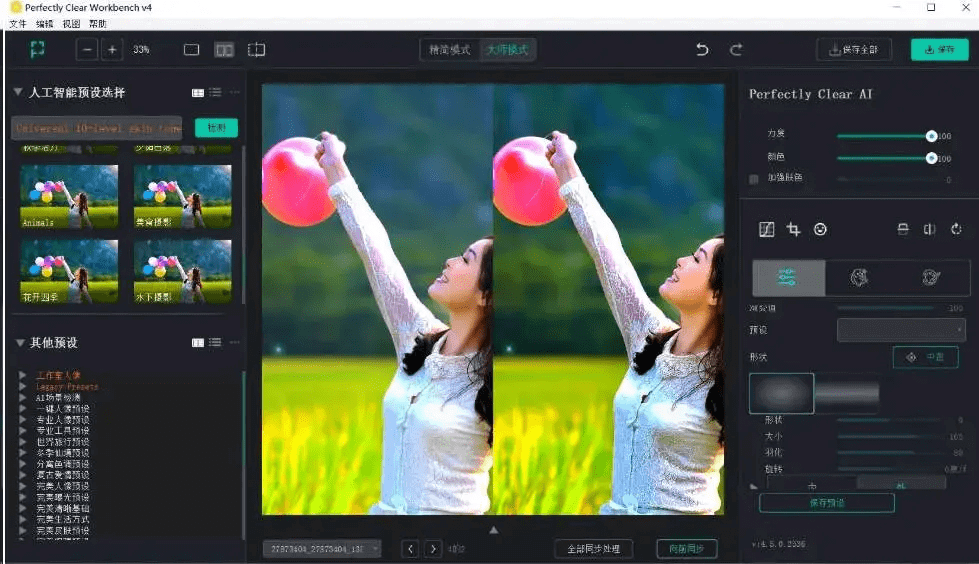
Task: Zoom in with the plus button
Action: [x=112, y=49]
